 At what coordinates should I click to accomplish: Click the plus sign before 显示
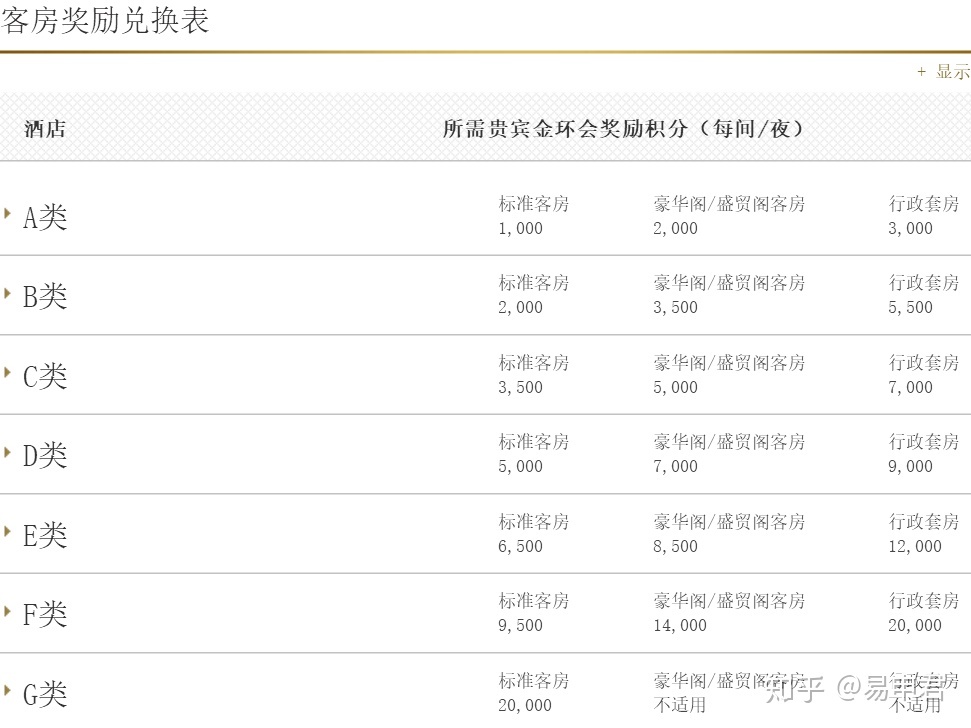(x=919, y=72)
